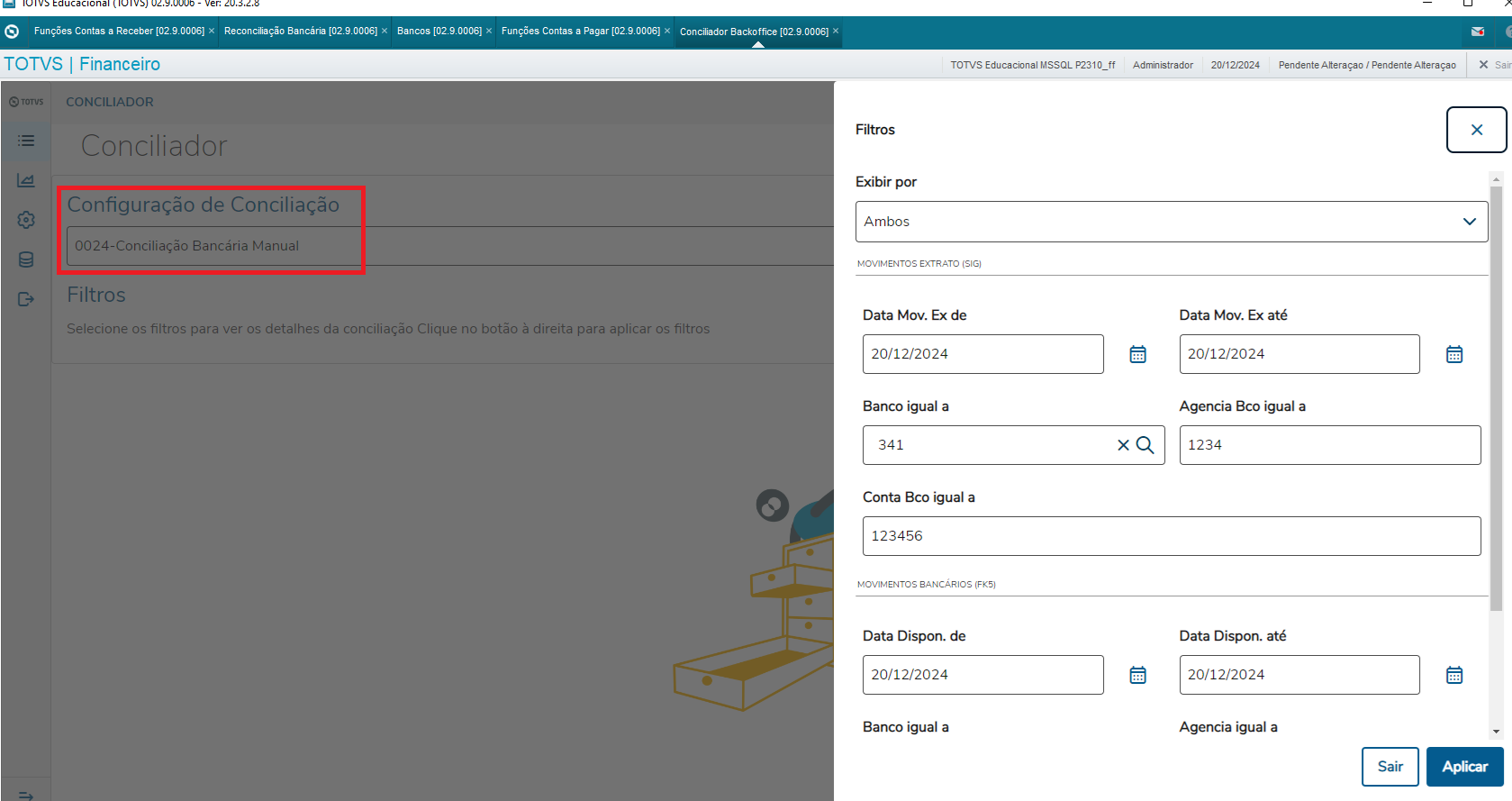Click the logout exit icon in sidebar

tap(26, 299)
